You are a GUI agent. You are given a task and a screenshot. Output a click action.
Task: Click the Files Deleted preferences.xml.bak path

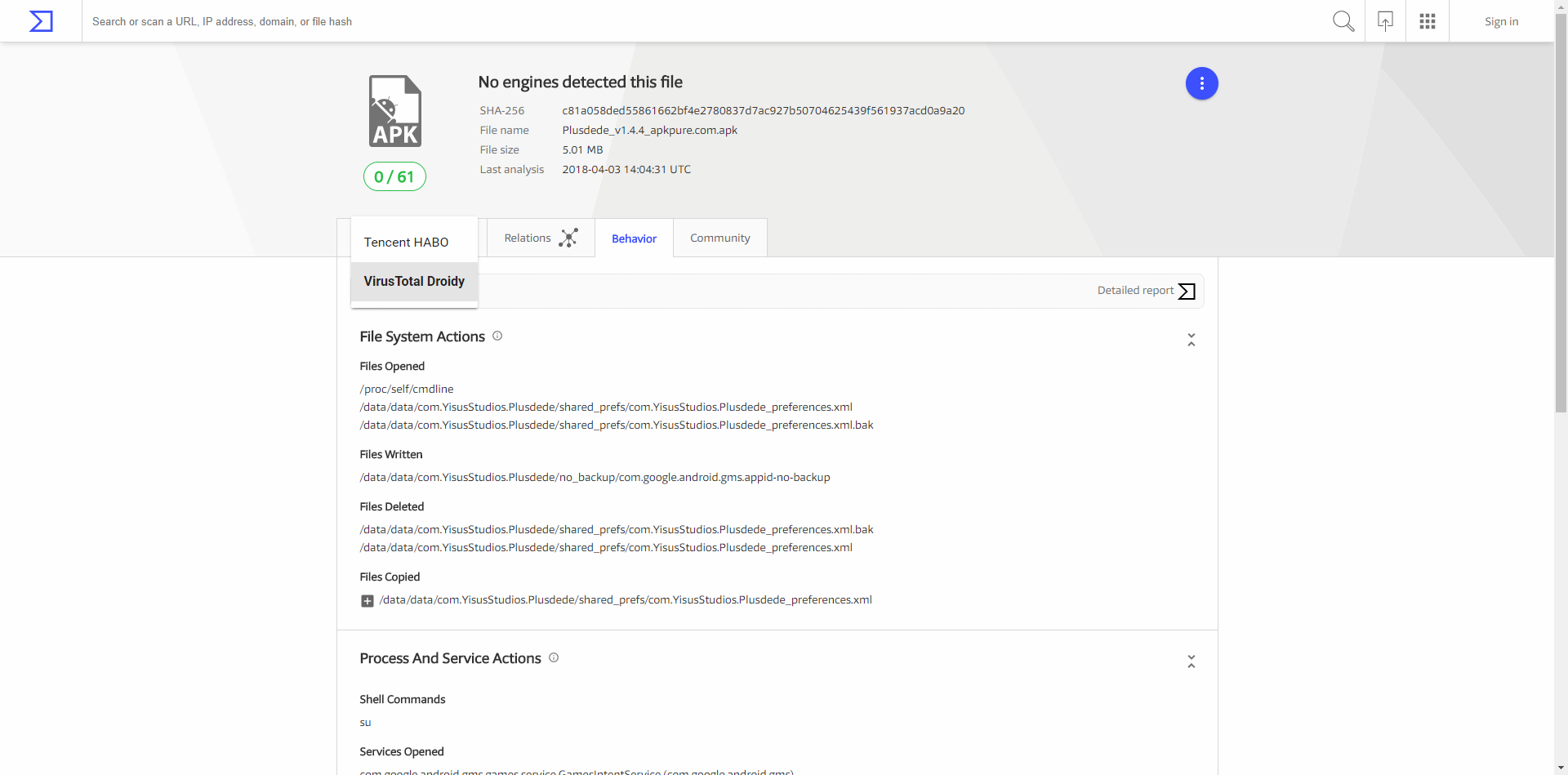[617, 529]
